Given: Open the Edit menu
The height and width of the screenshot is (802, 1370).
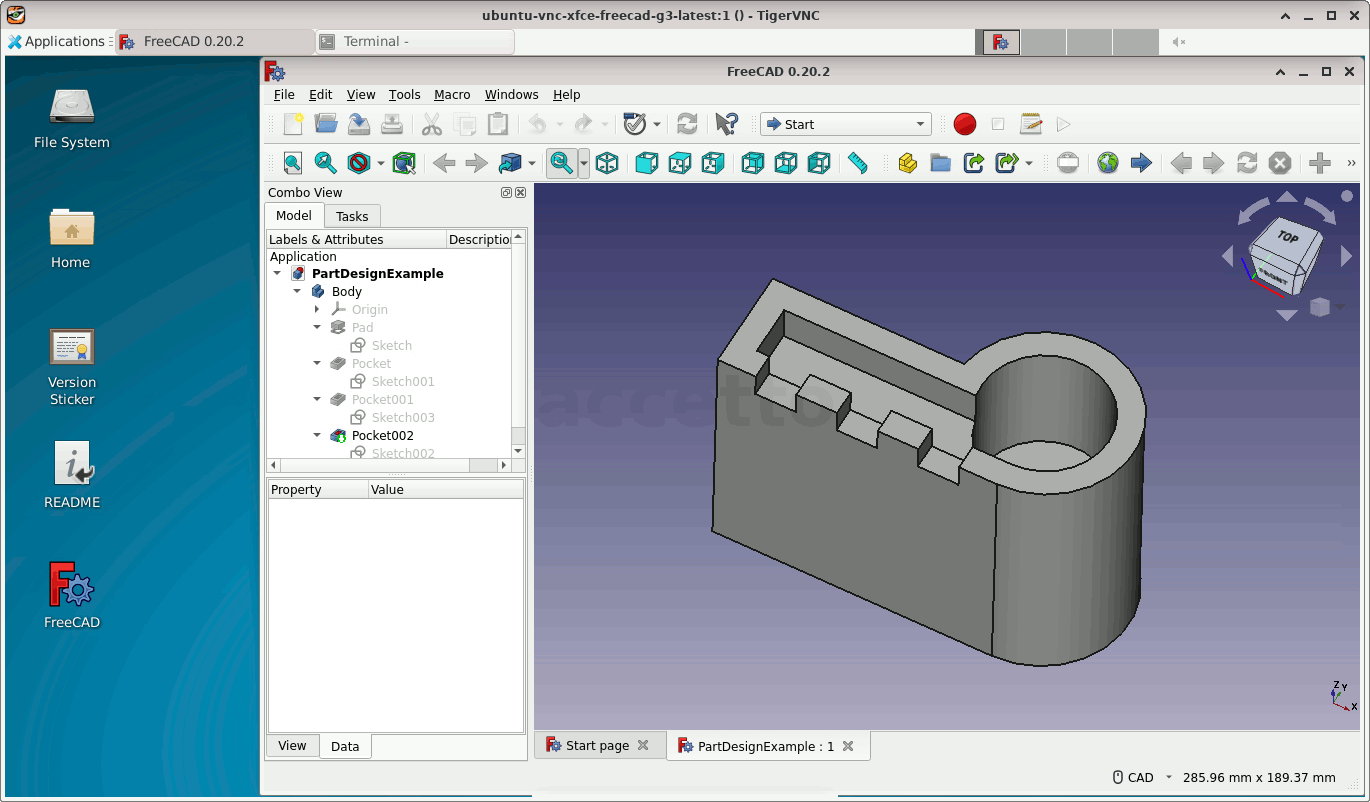Looking at the screenshot, I should [321, 94].
